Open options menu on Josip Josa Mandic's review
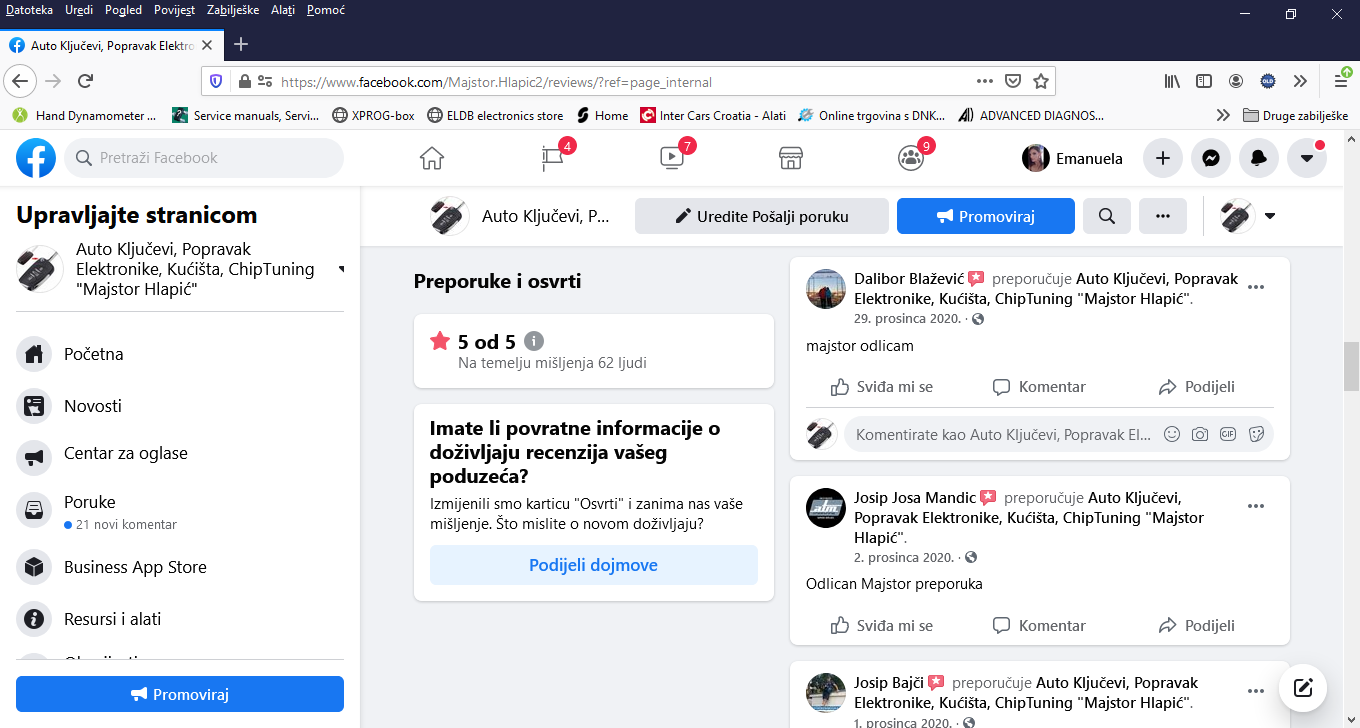This screenshot has width=1360, height=728. tap(1256, 506)
